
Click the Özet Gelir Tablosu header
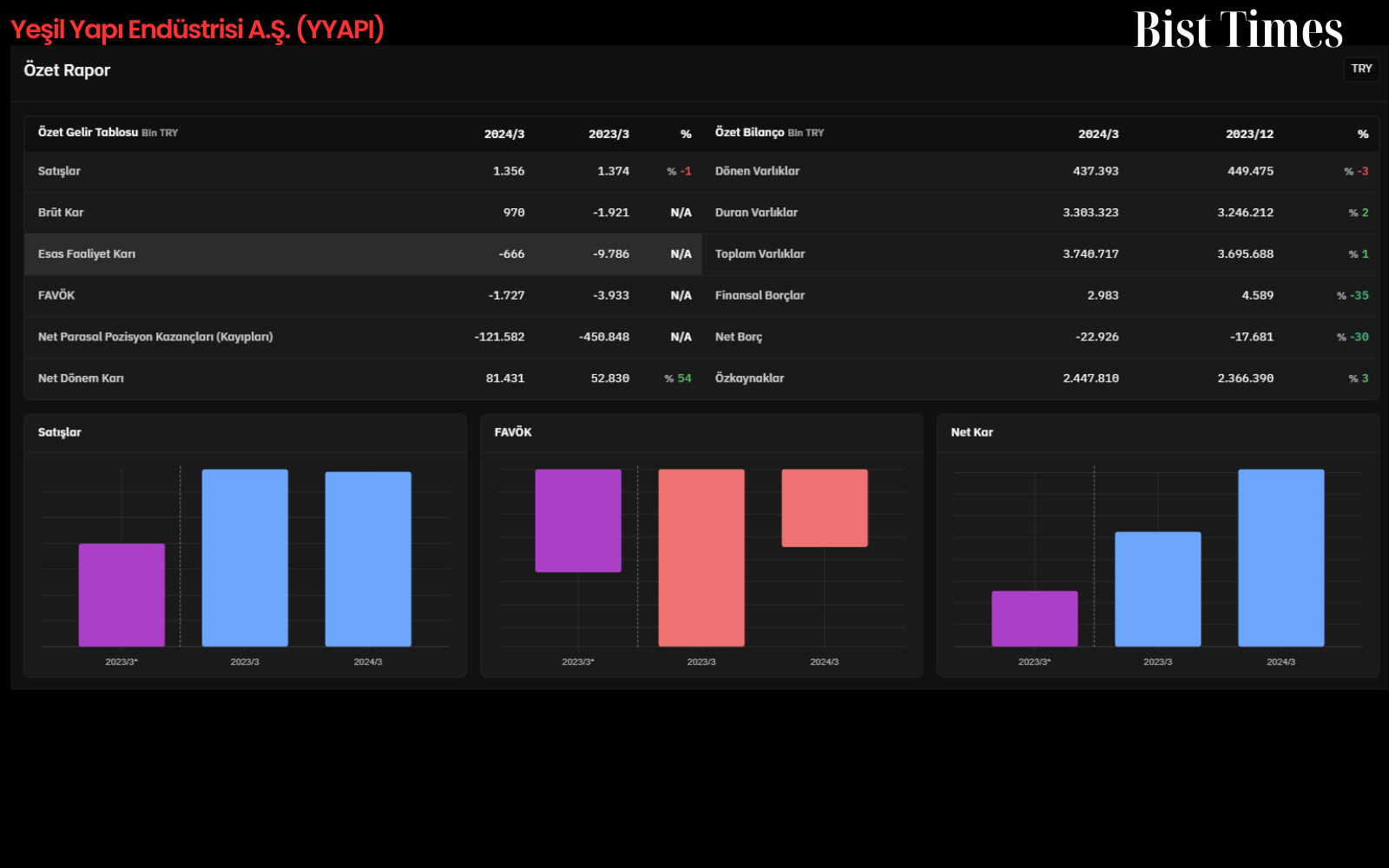point(88,133)
